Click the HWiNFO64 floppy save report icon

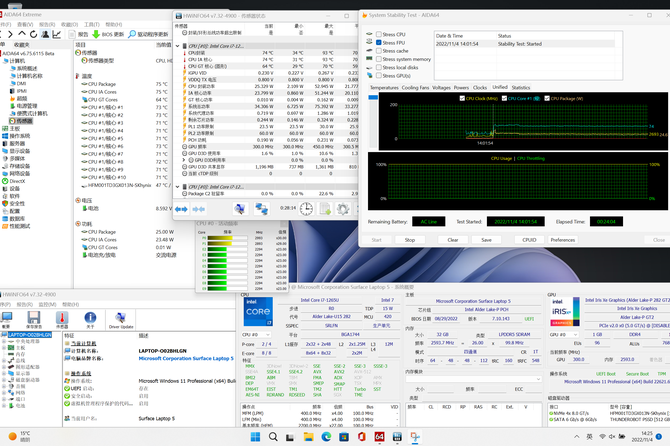(34, 317)
